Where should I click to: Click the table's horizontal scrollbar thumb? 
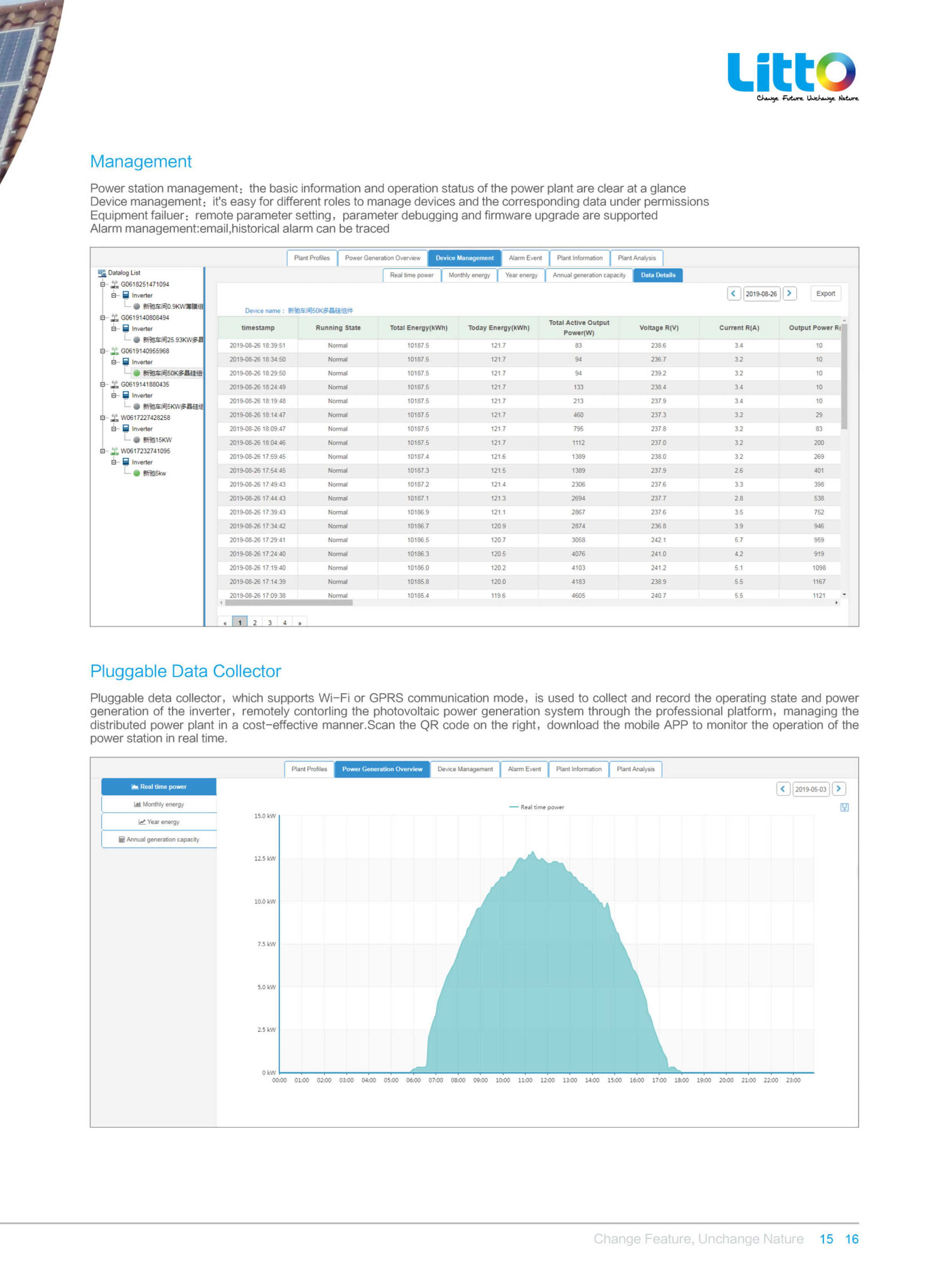click(289, 603)
